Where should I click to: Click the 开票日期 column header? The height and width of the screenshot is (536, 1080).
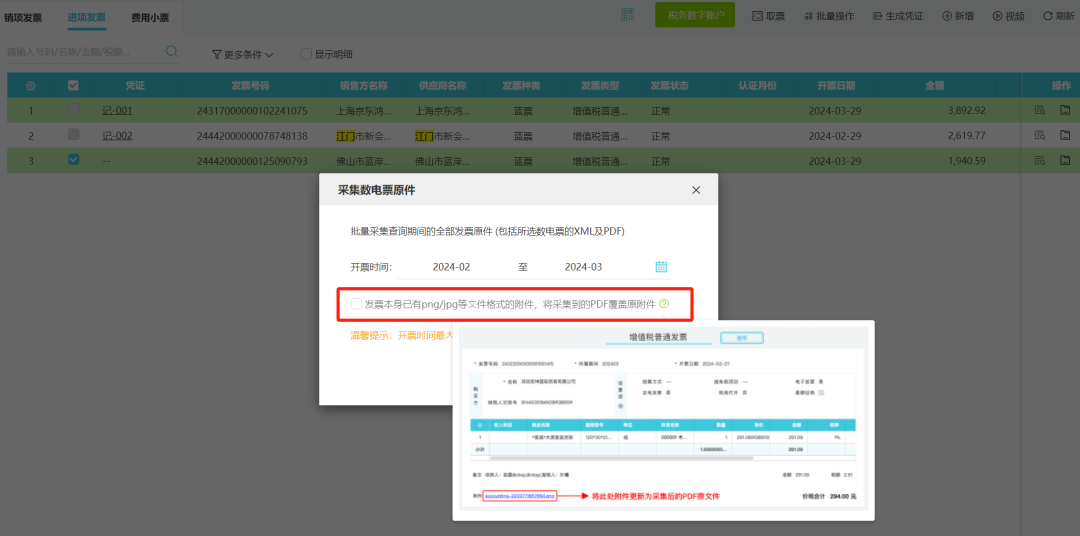(836, 86)
